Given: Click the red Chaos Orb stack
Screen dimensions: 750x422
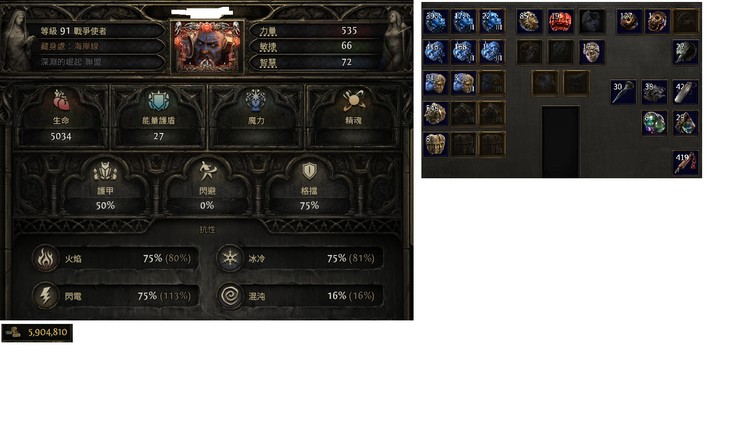Looking at the screenshot, I should 561,22.
